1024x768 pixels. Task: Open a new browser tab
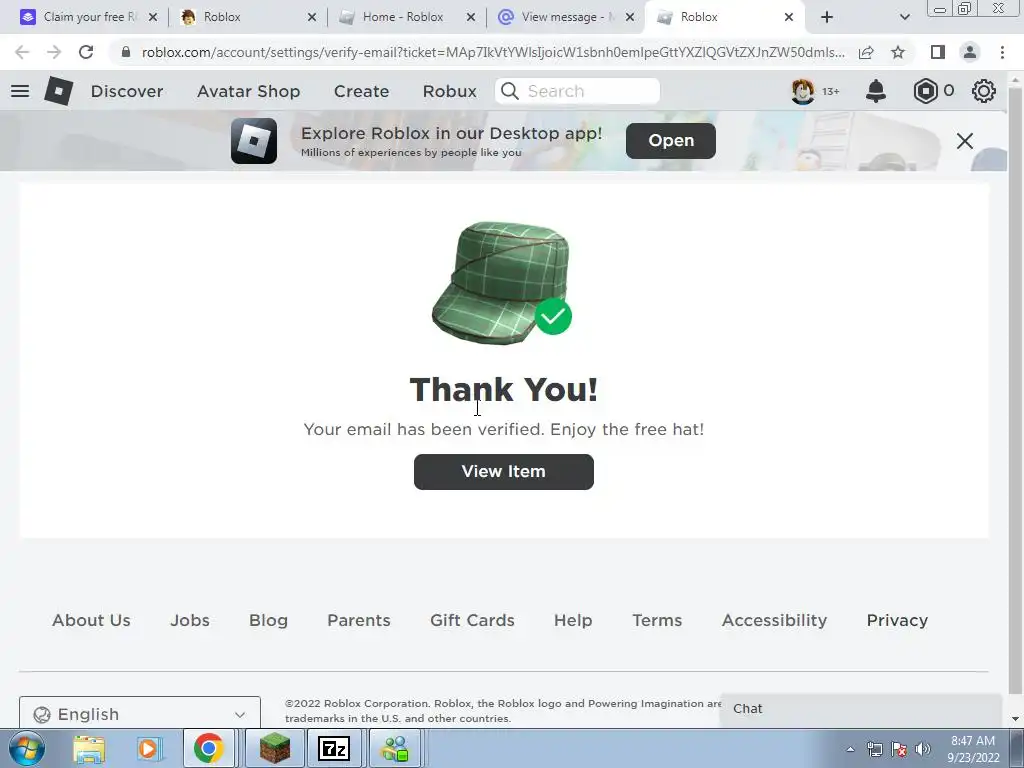827,17
